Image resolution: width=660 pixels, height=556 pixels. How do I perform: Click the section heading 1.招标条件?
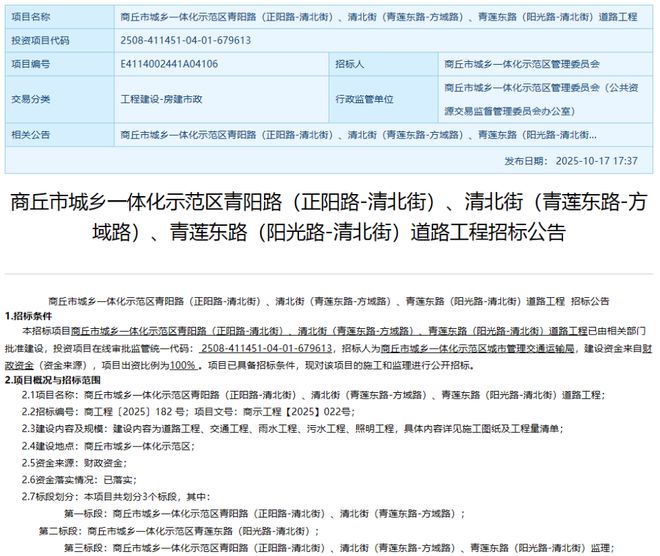(29, 316)
